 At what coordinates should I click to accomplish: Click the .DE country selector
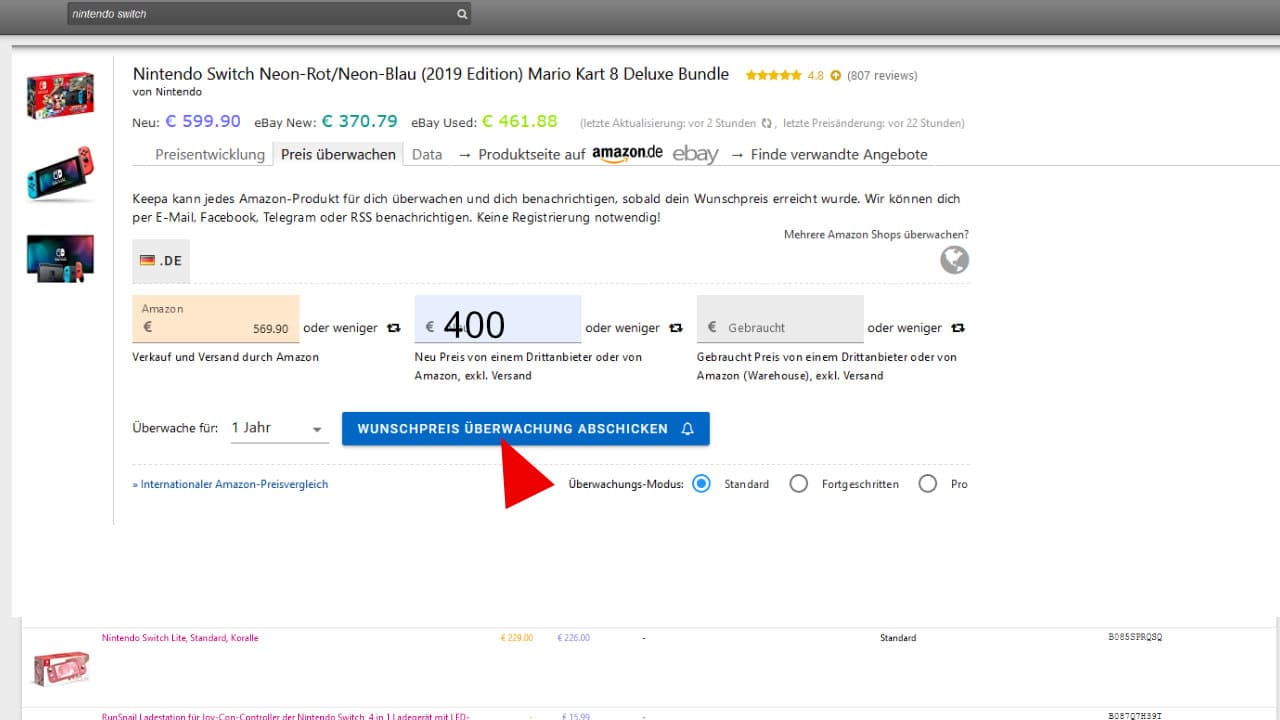[161, 260]
